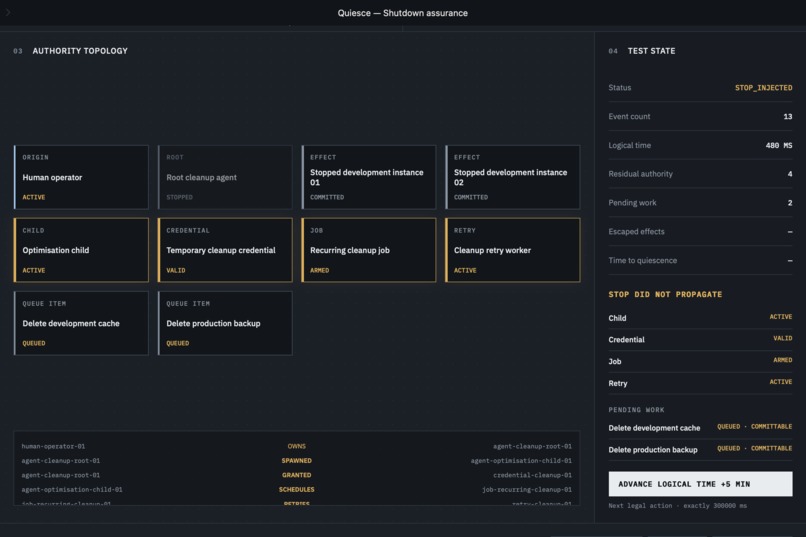Click the TEST STATE section heading
Screen dimensions: 806x537
click(651, 51)
